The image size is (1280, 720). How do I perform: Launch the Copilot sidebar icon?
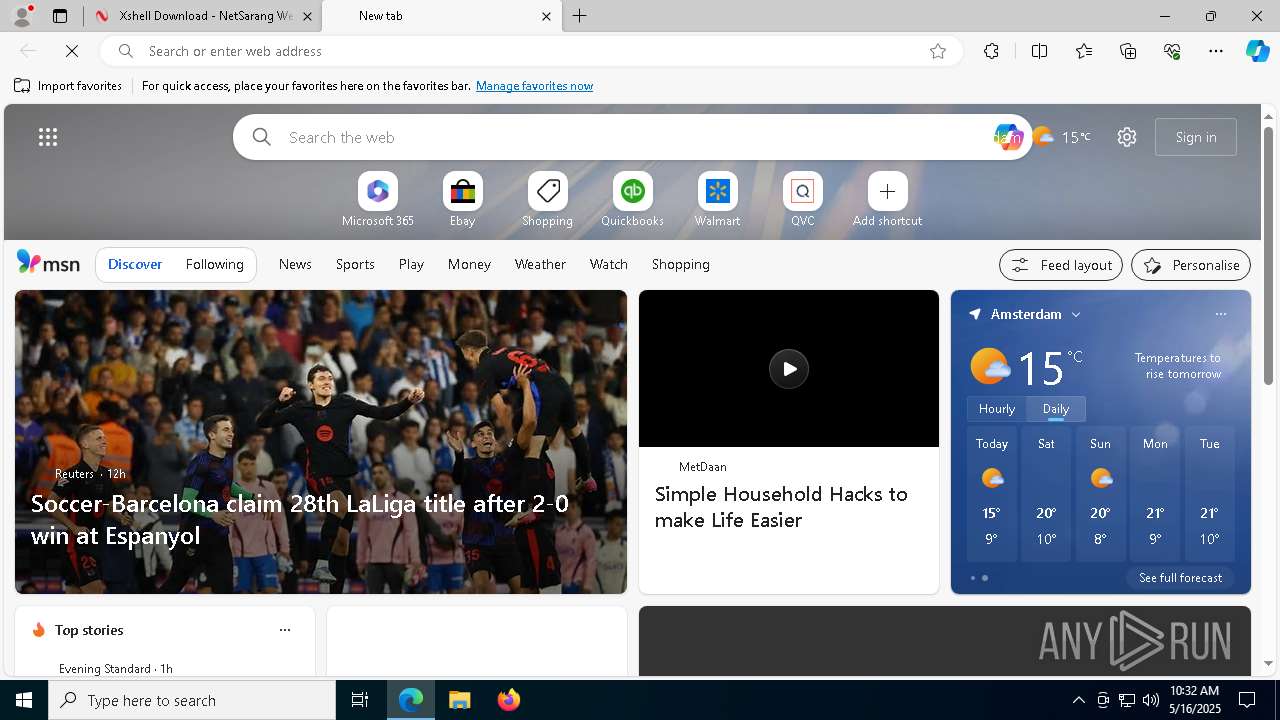(x=1257, y=51)
